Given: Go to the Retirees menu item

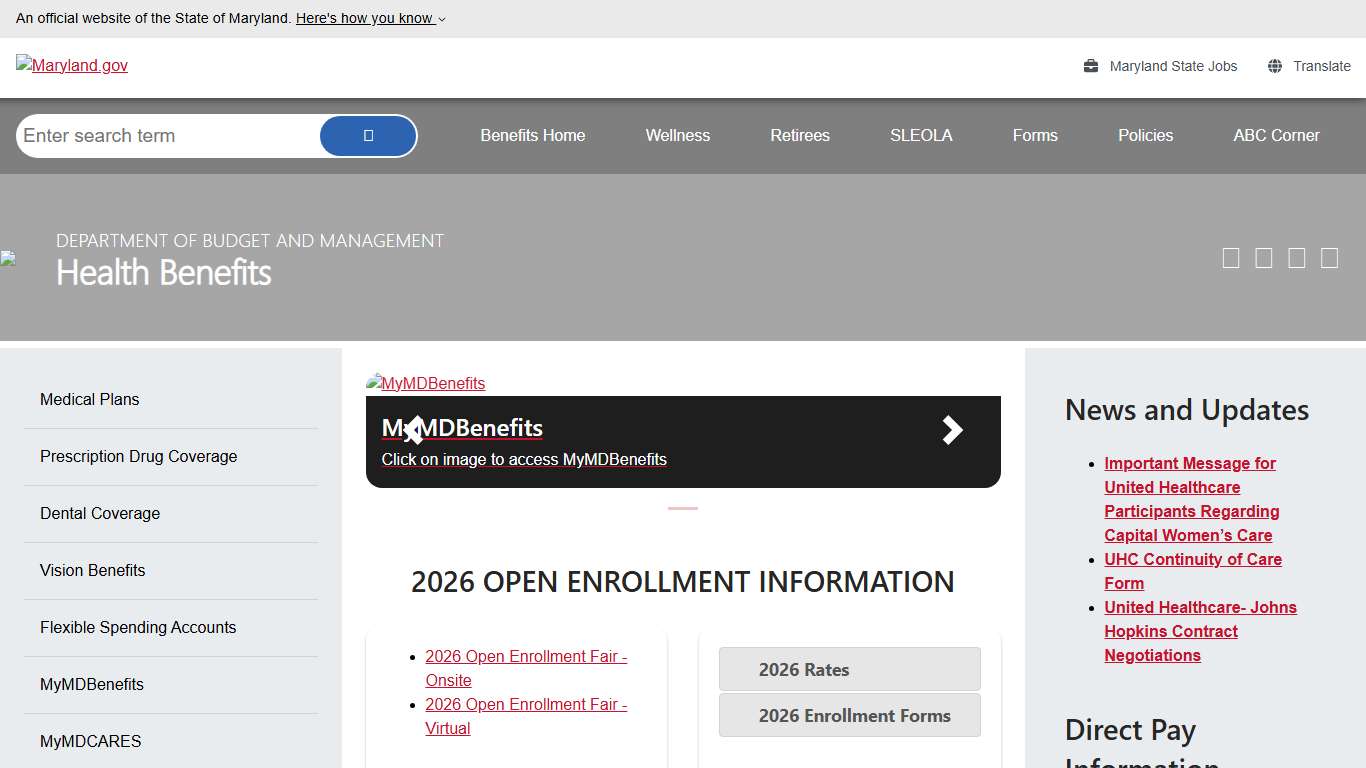Looking at the screenshot, I should (799, 136).
